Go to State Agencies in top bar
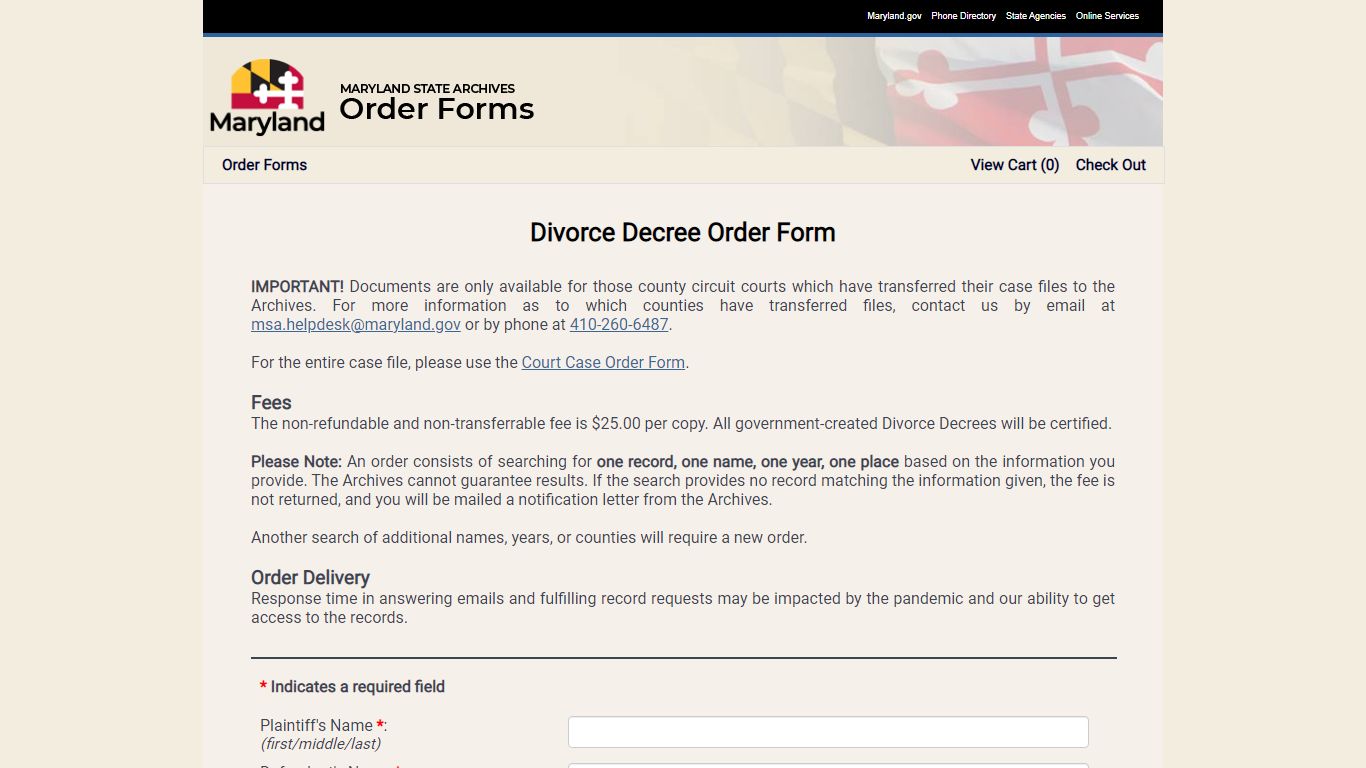Image resolution: width=1366 pixels, height=768 pixels. tap(1036, 16)
